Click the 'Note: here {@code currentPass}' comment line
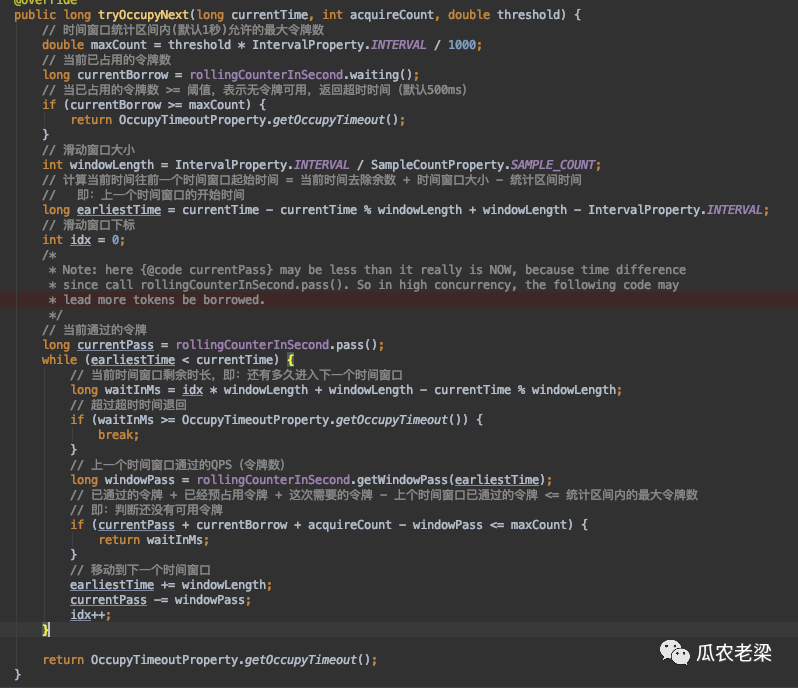798x688 pixels. pyautogui.click(x=367, y=270)
